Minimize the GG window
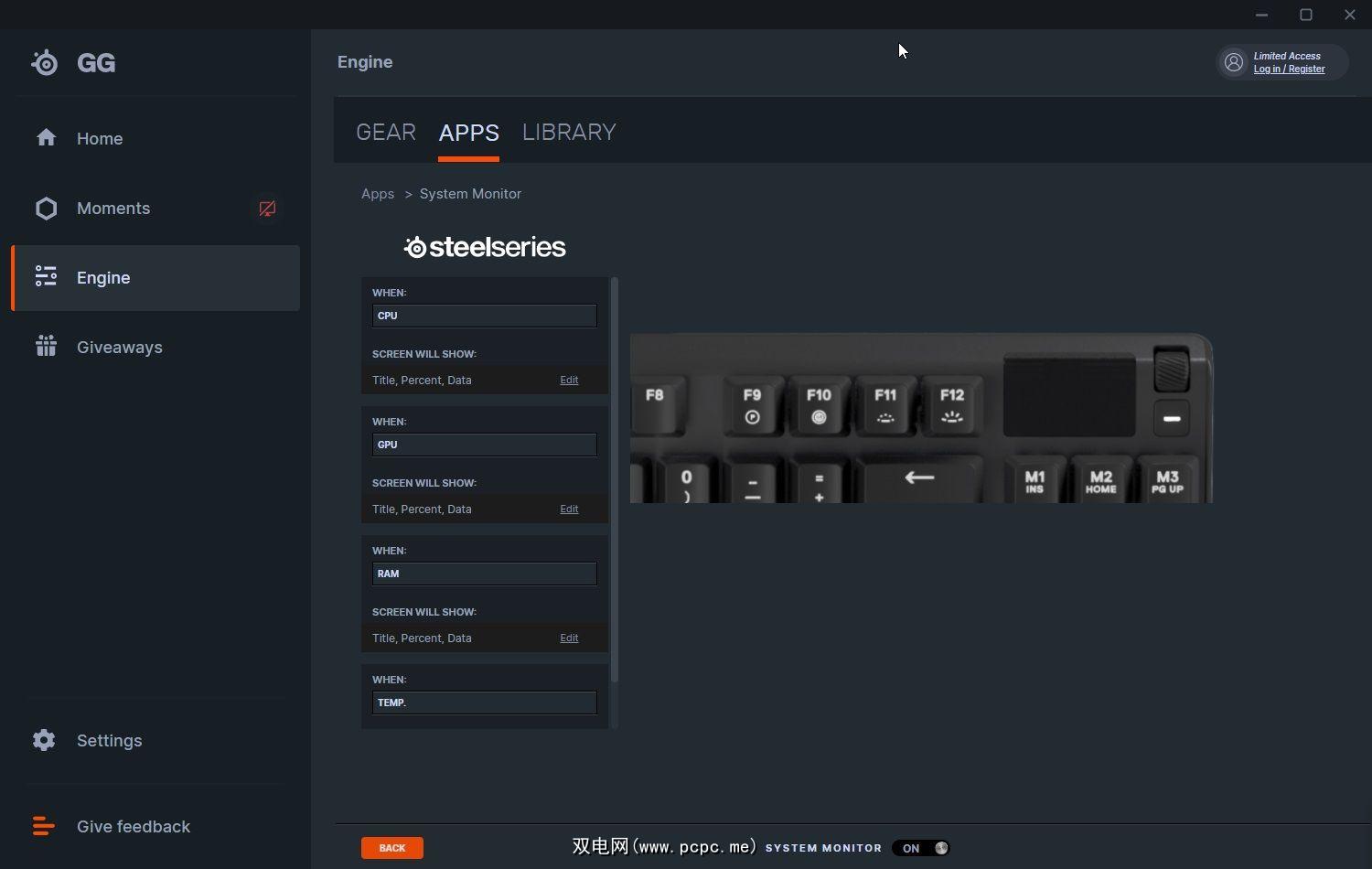This screenshot has width=1372, height=869. pyautogui.click(x=1262, y=15)
